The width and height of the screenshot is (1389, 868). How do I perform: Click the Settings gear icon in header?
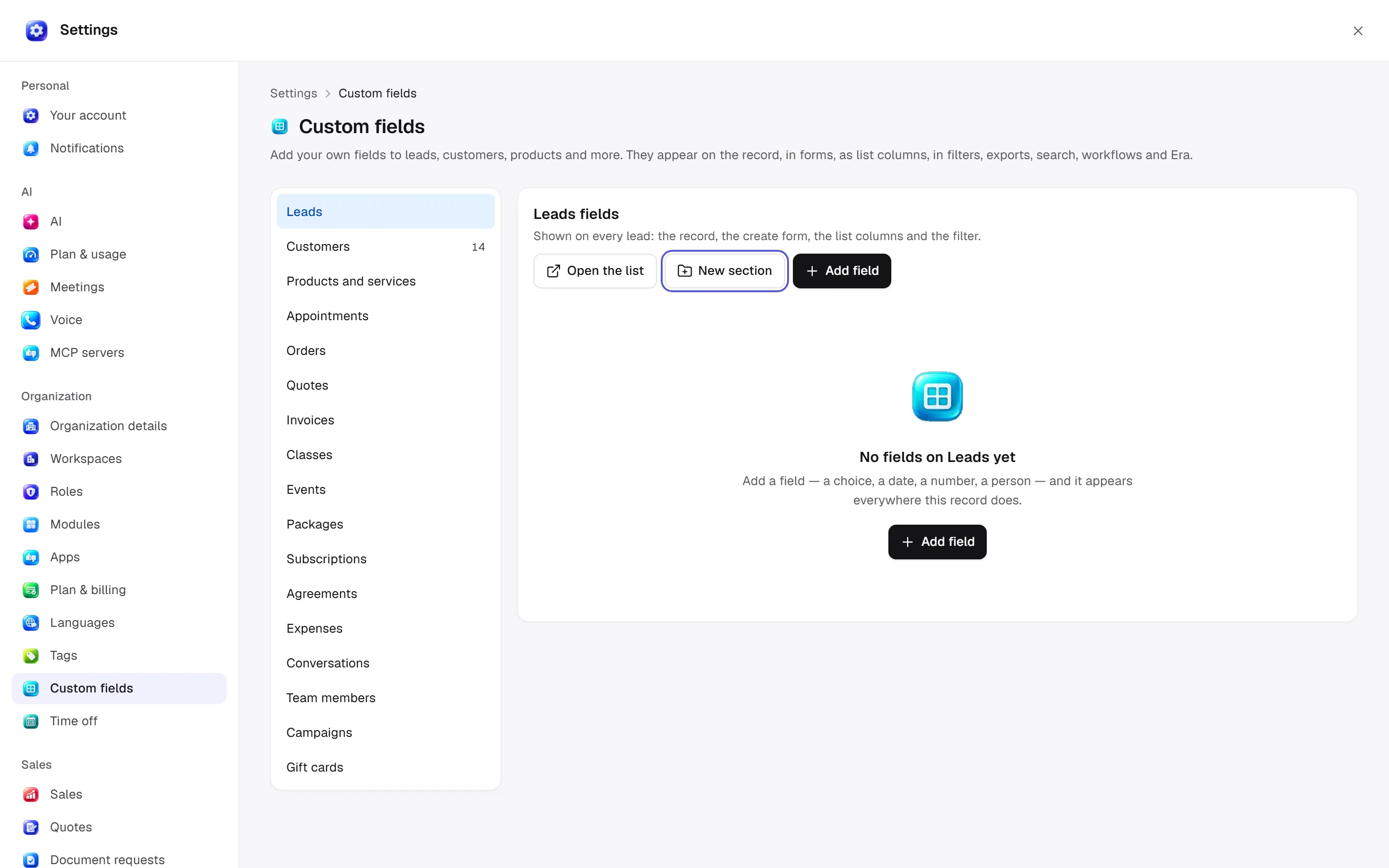coord(36,30)
